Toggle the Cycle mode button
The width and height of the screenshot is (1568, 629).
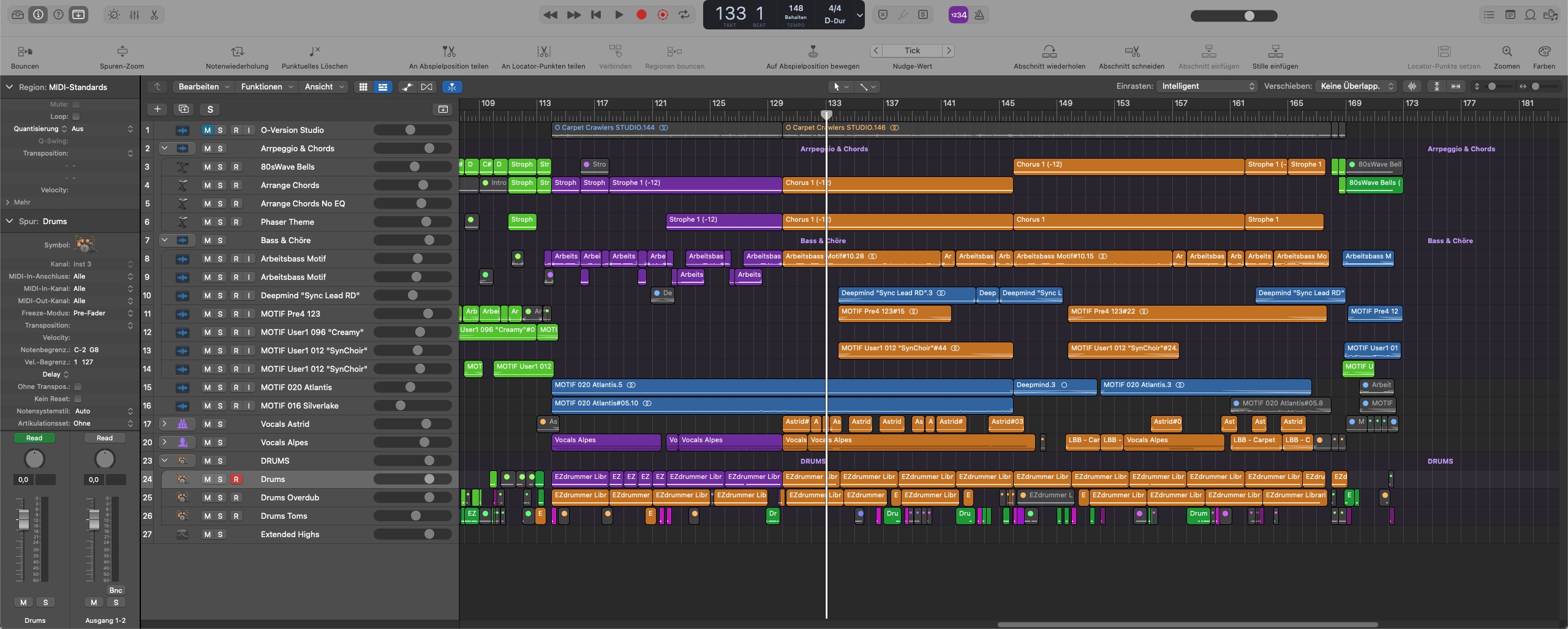pos(684,15)
